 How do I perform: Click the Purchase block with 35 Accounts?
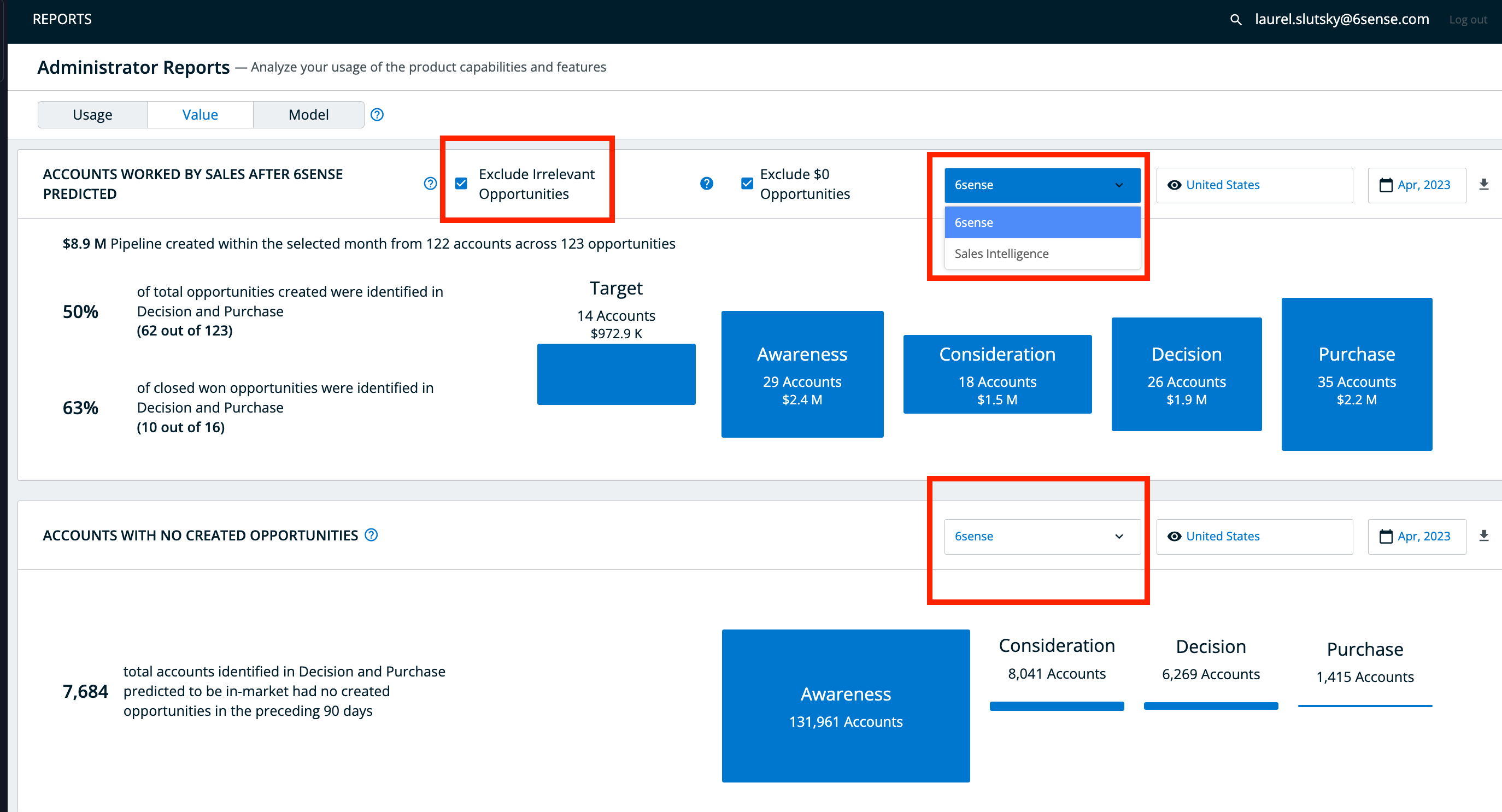coord(1357,374)
